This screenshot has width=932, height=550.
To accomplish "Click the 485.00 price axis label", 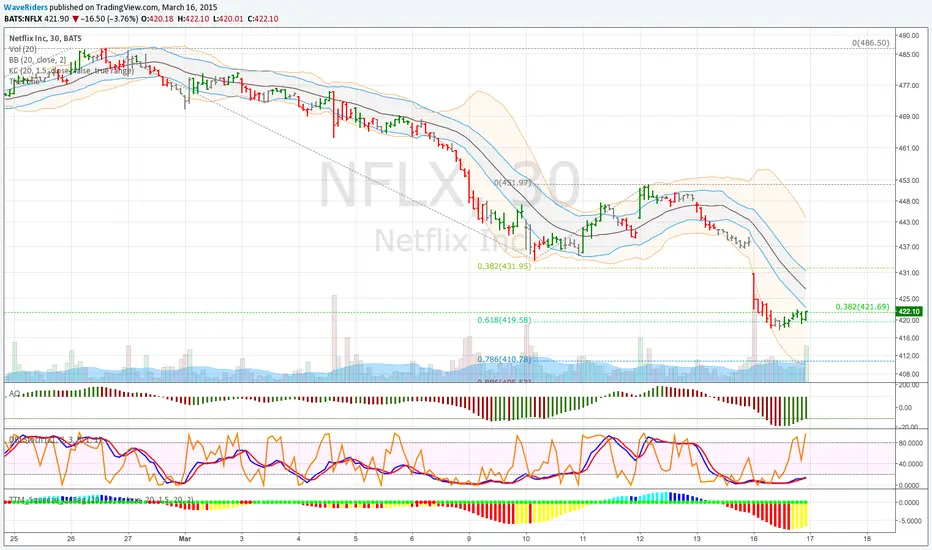I will 909,54.
